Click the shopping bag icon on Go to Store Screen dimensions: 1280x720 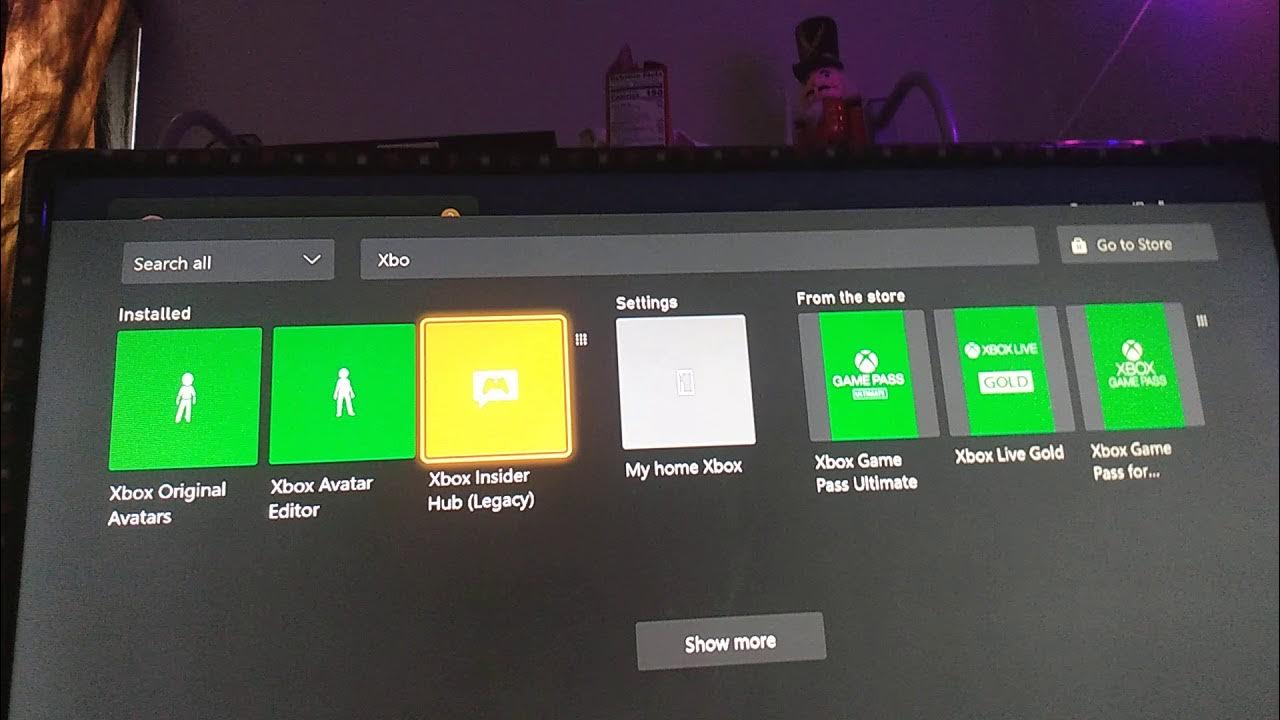(1079, 246)
